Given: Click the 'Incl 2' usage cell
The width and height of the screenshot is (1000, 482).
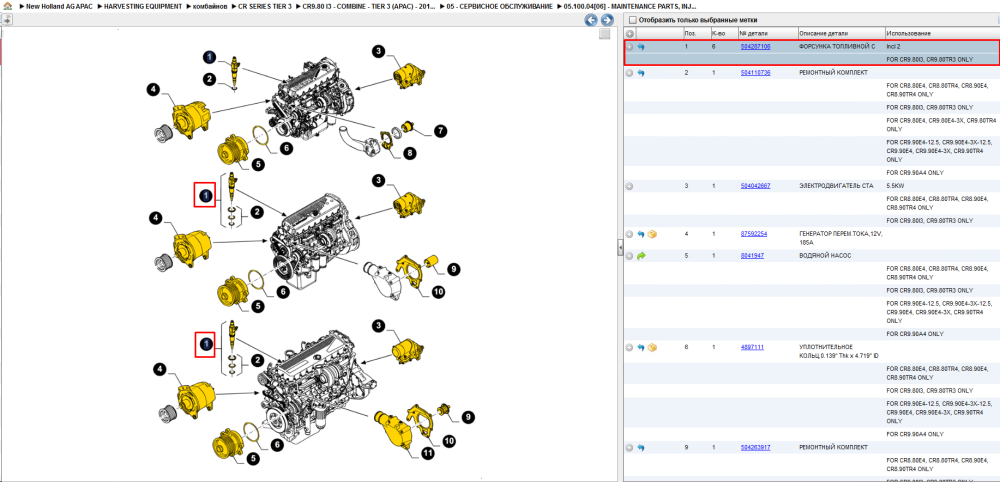Looking at the screenshot, I should coord(893,47).
